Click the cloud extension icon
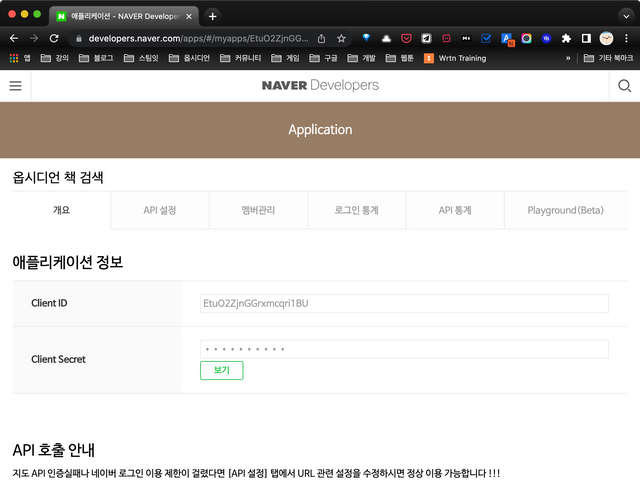 [386, 38]
